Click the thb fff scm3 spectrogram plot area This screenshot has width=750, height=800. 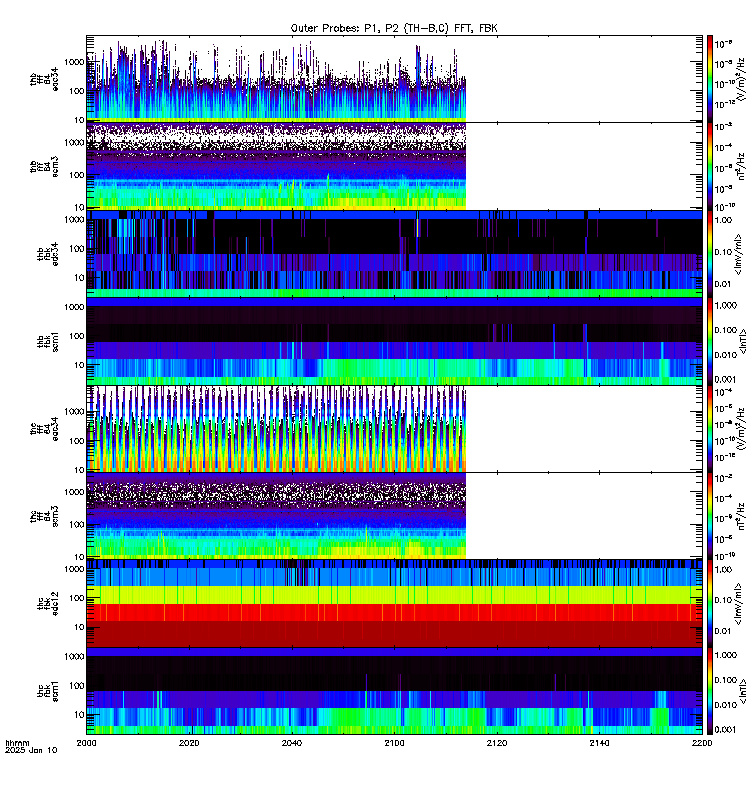394,166
